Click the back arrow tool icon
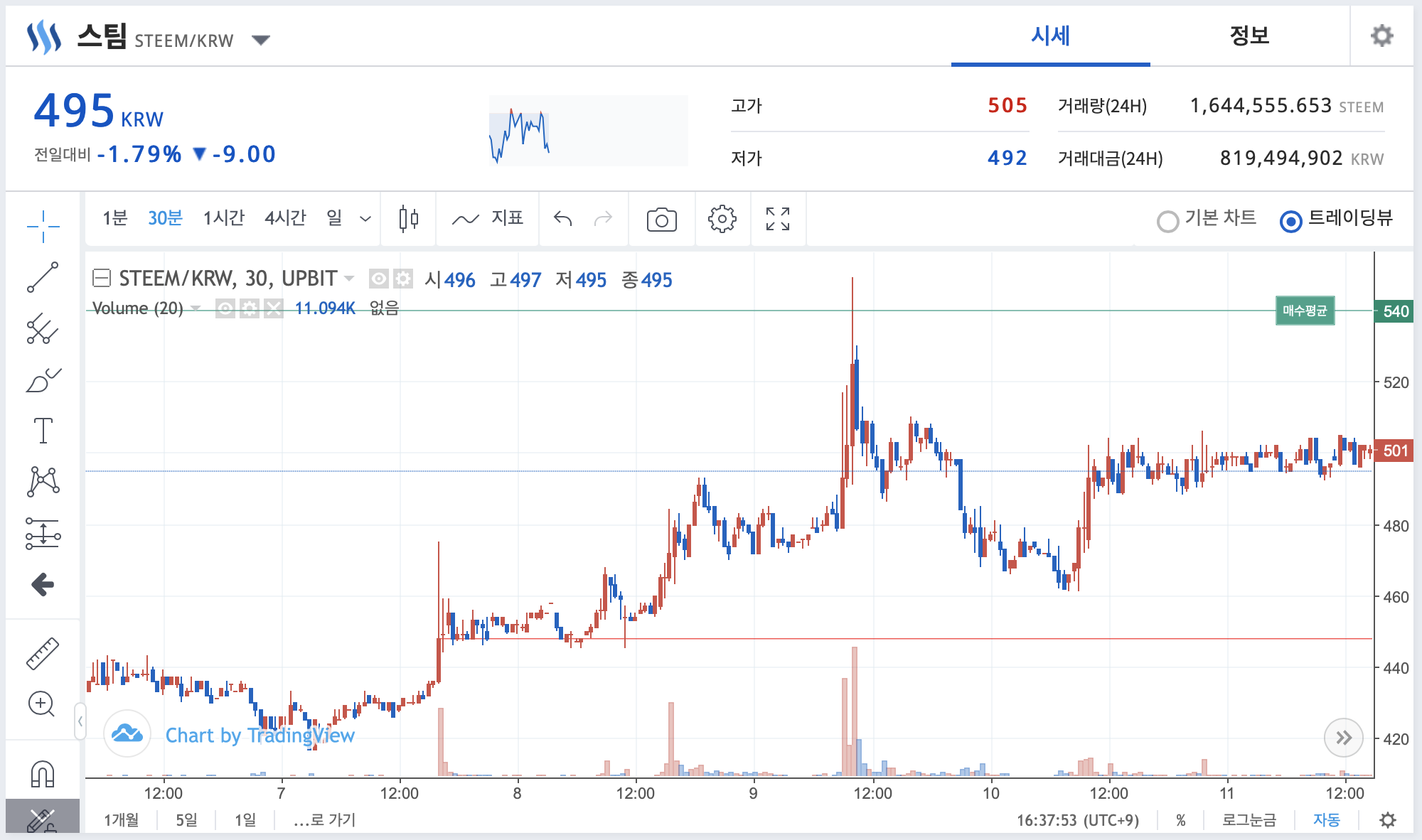The height and width of the screenshot is (840, 1422). 43,585
